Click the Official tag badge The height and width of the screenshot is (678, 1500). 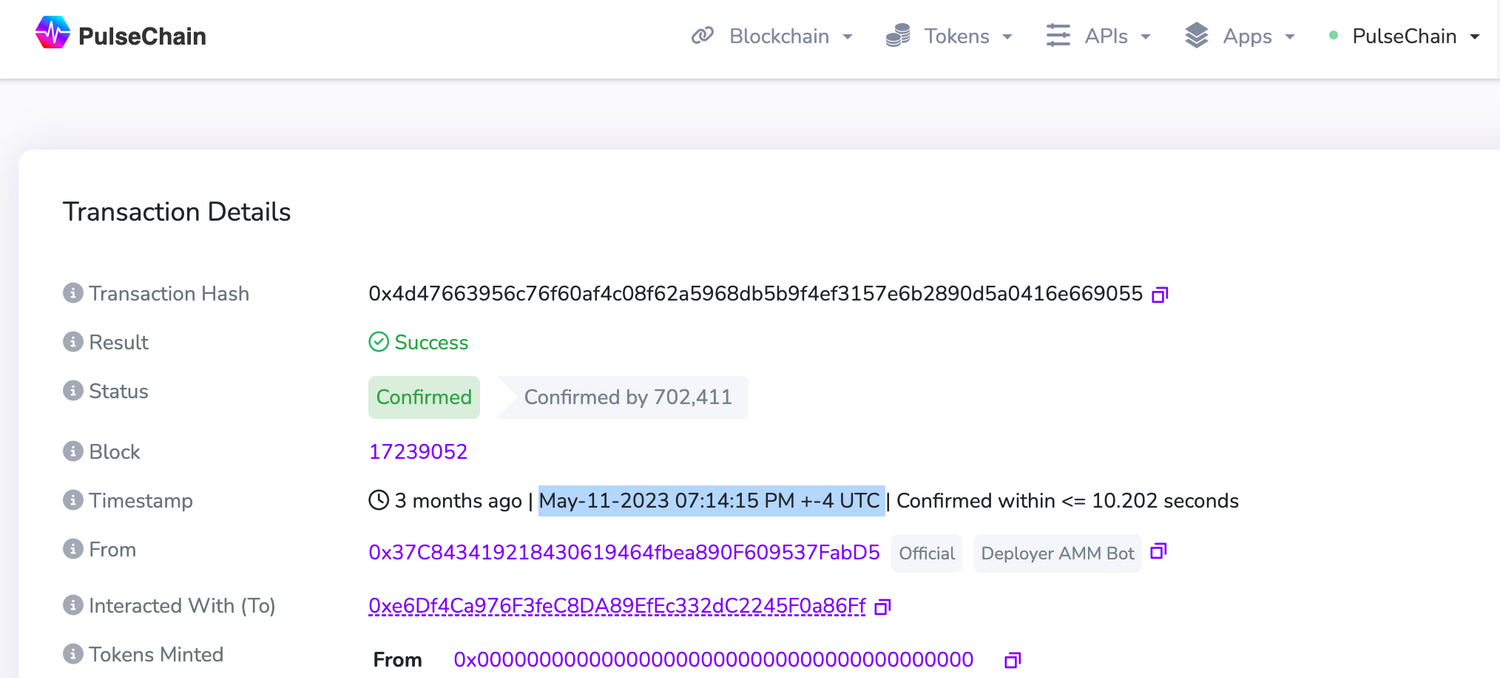coord(926,553)
